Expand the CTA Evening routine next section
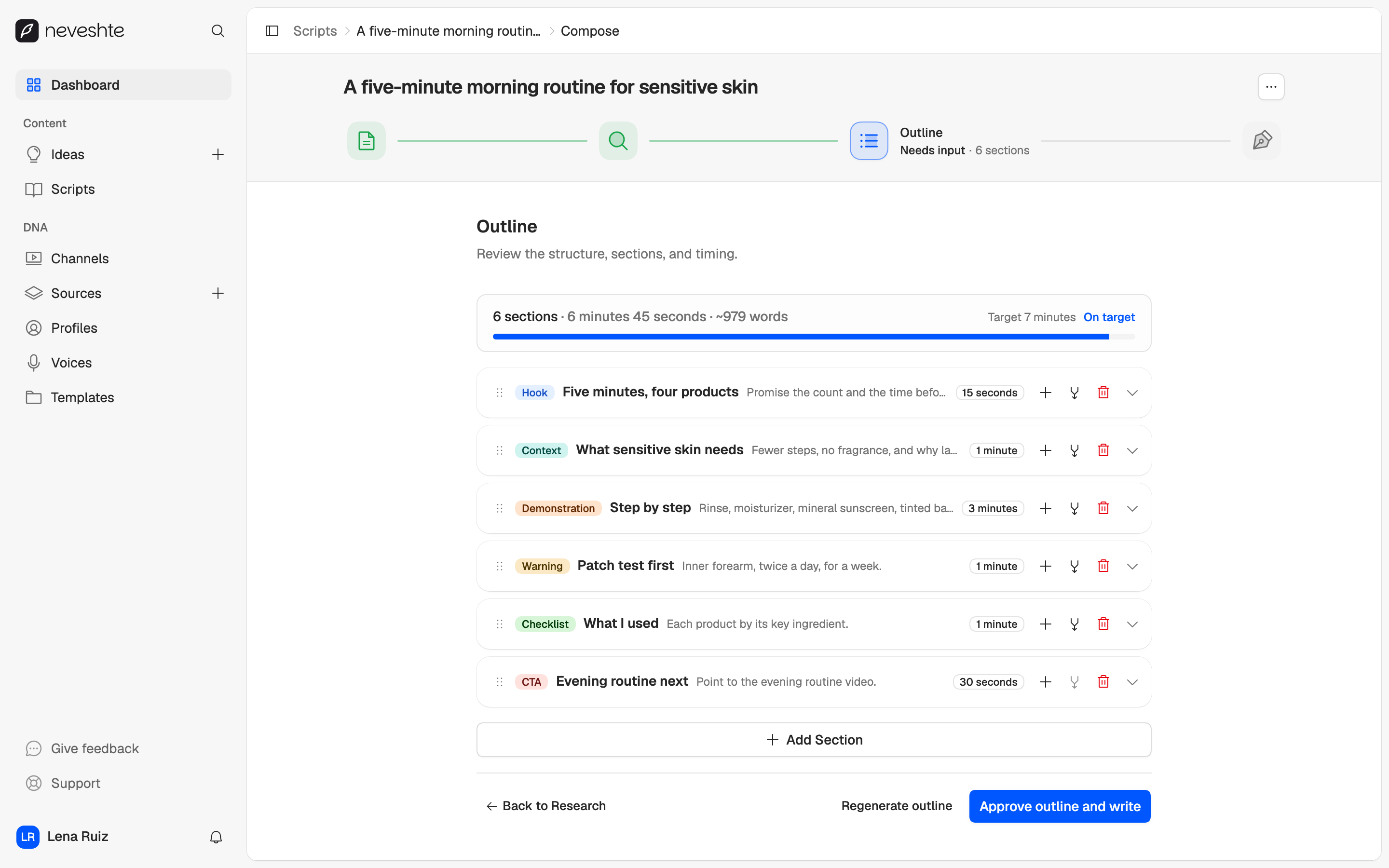Screen dimensions: 1389x868 pyautogui.click(x=1132, y=682)
